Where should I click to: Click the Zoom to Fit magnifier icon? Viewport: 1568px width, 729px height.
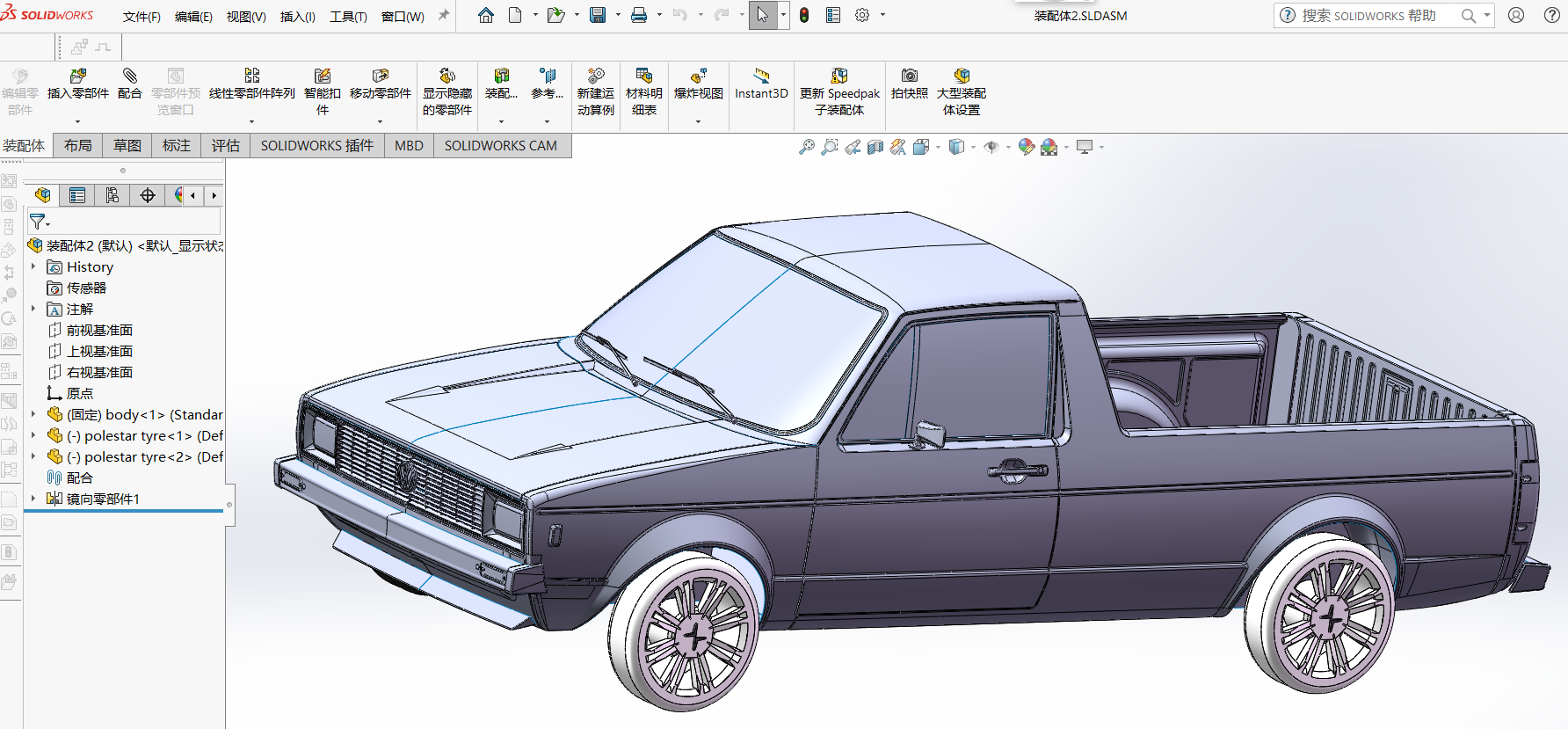pyautogui.click(x=806, y=147)
